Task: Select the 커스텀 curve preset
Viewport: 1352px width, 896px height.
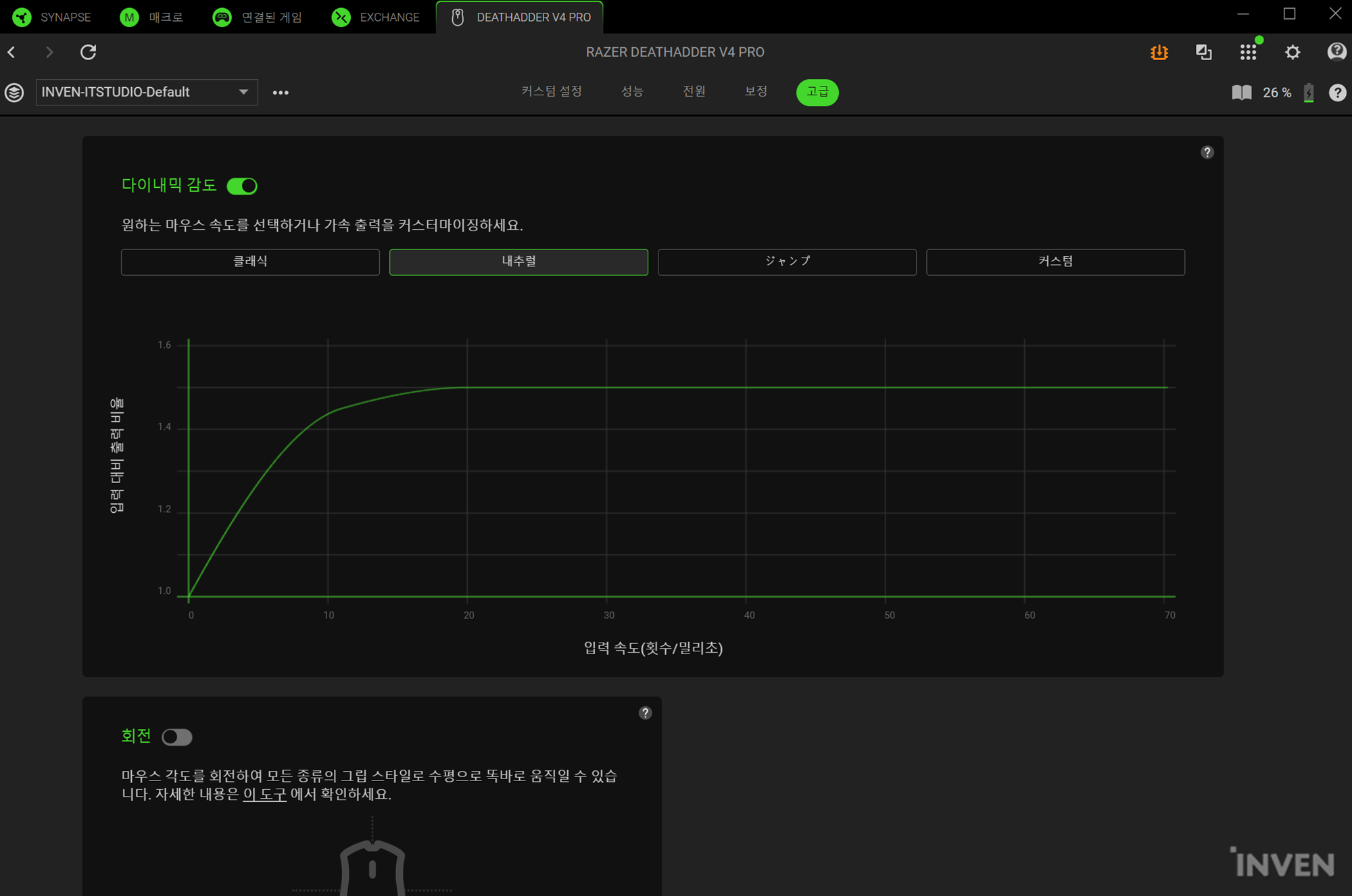Action: (x=1055, y=262)
